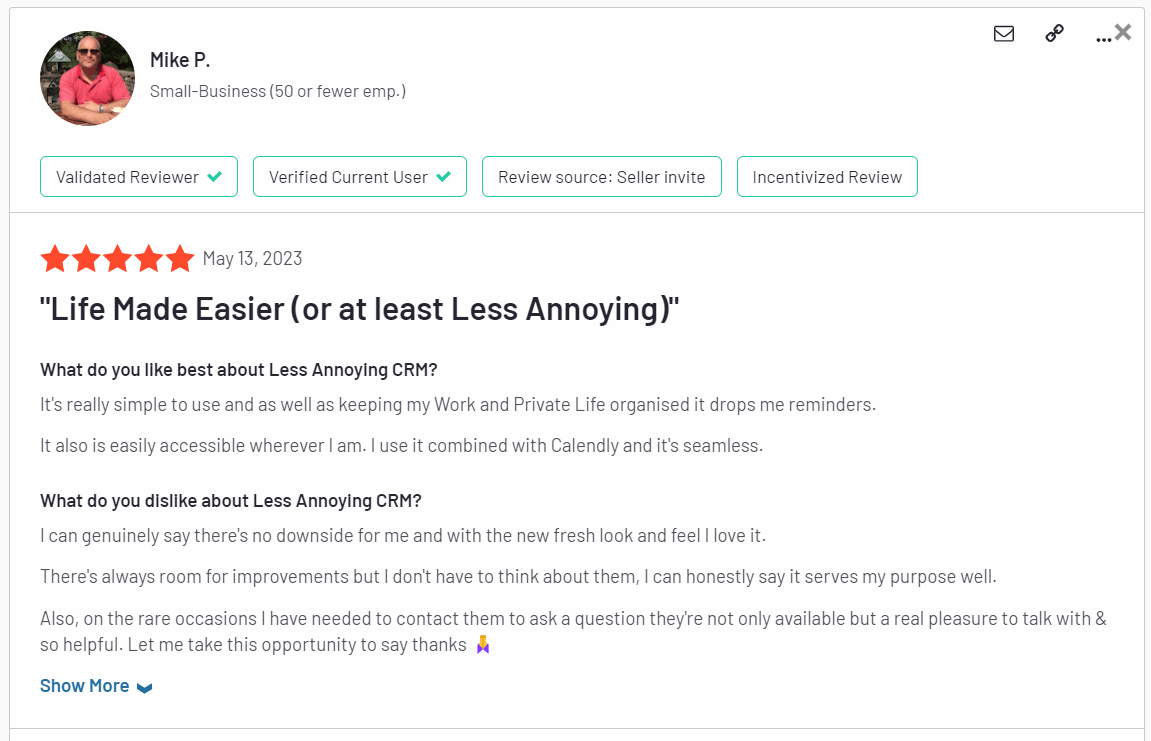
Task: Click the green checkmark on Validated Reviewer
Action: point(214,176)
